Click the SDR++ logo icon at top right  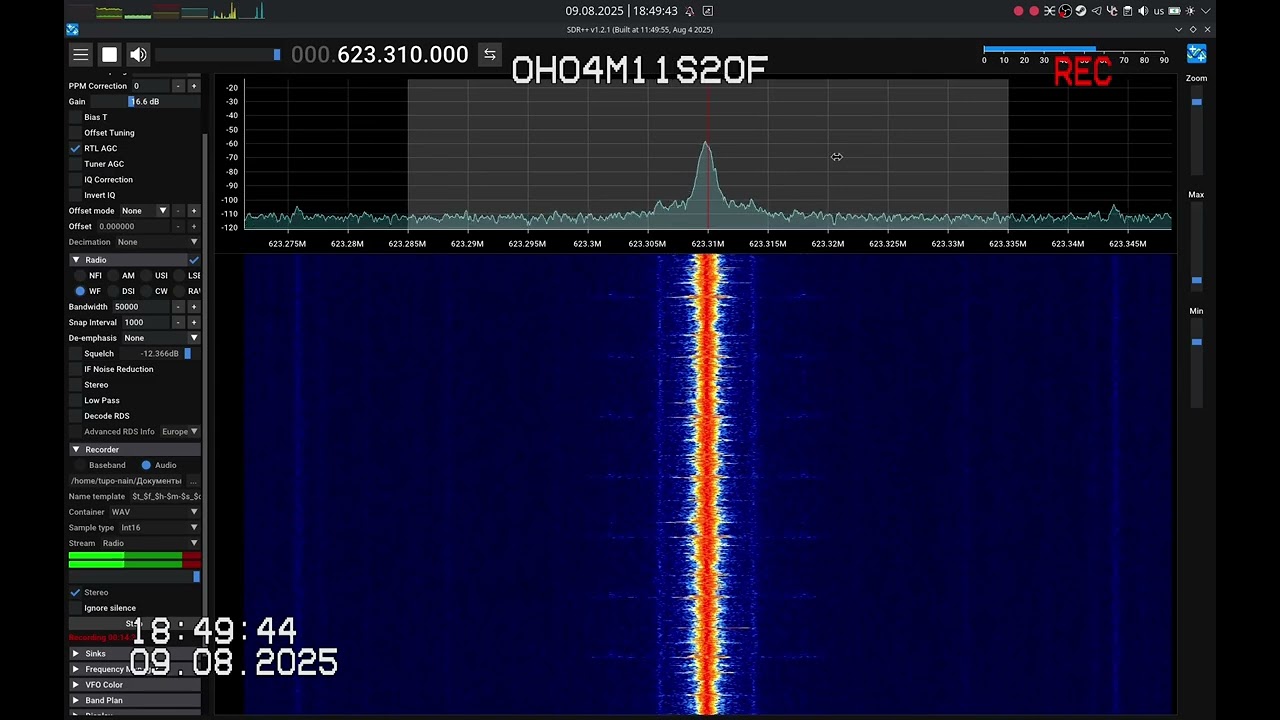coord(1196,54)
